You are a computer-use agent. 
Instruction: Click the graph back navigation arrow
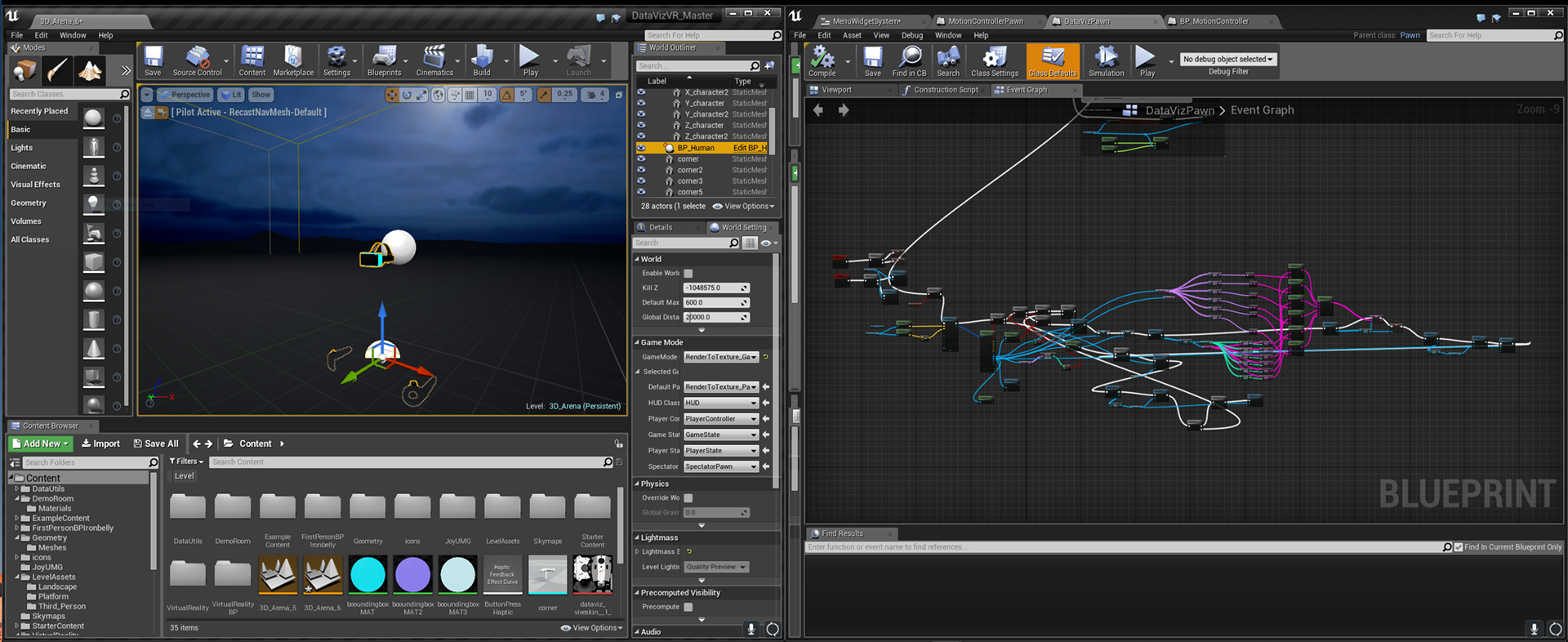click(818, 109)
